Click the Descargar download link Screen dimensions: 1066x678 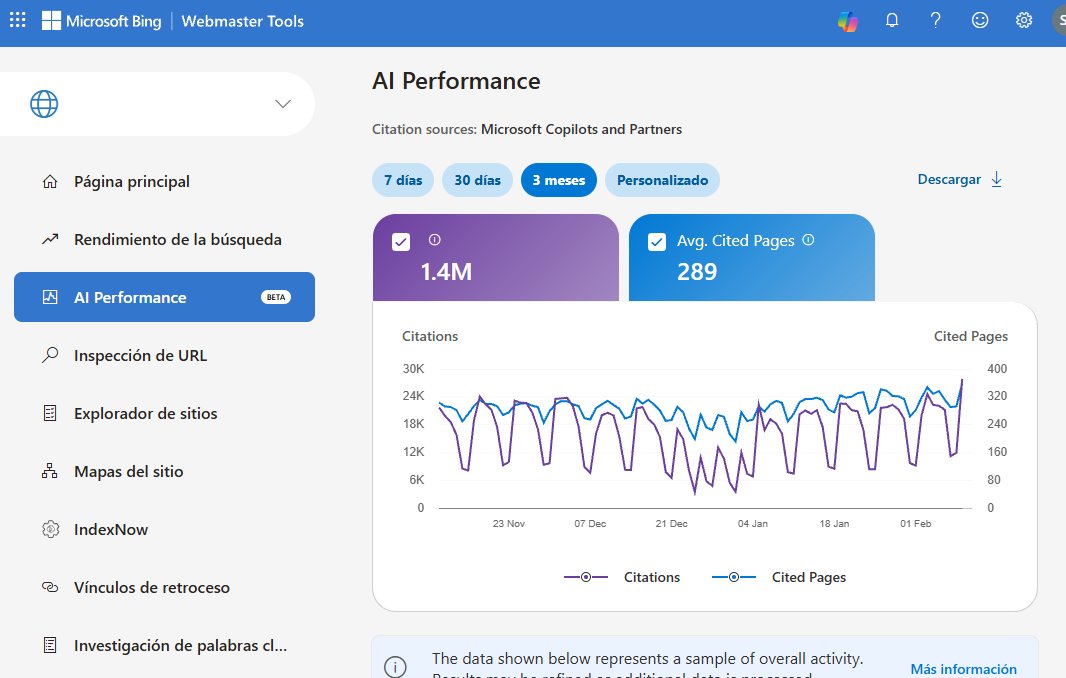tap(949, 180)
